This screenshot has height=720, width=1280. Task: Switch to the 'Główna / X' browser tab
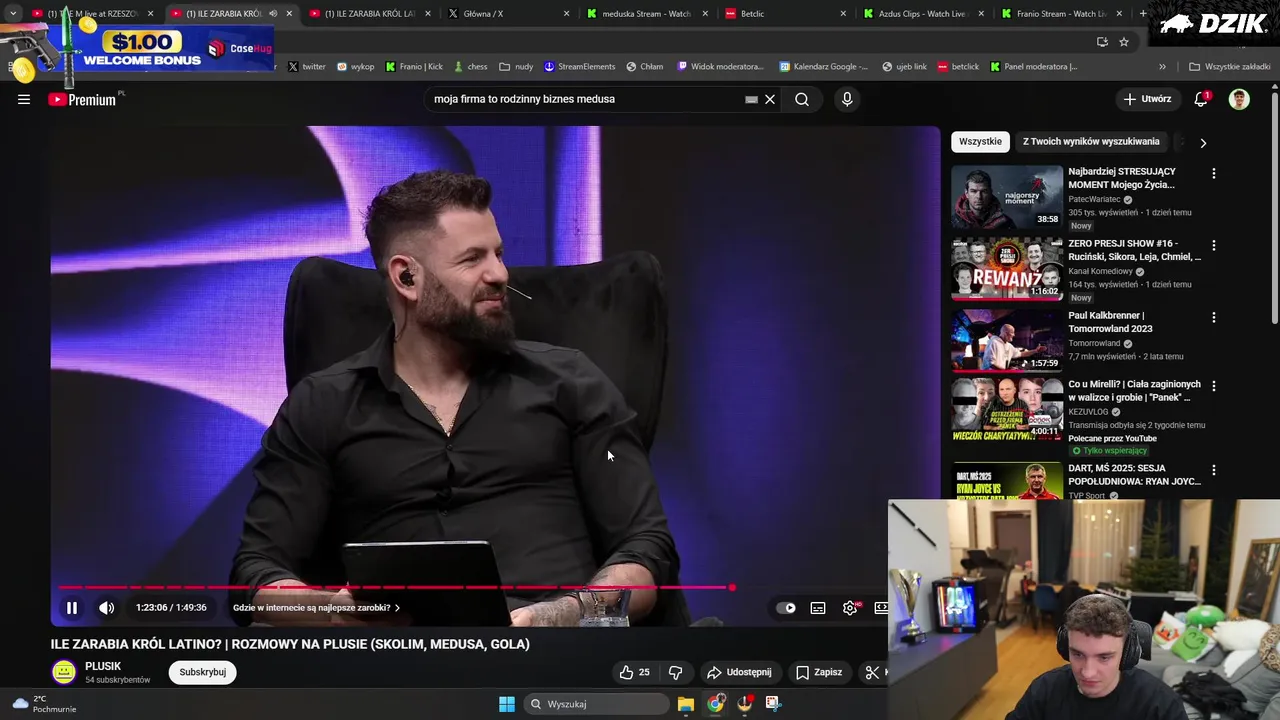pos(508,14)
